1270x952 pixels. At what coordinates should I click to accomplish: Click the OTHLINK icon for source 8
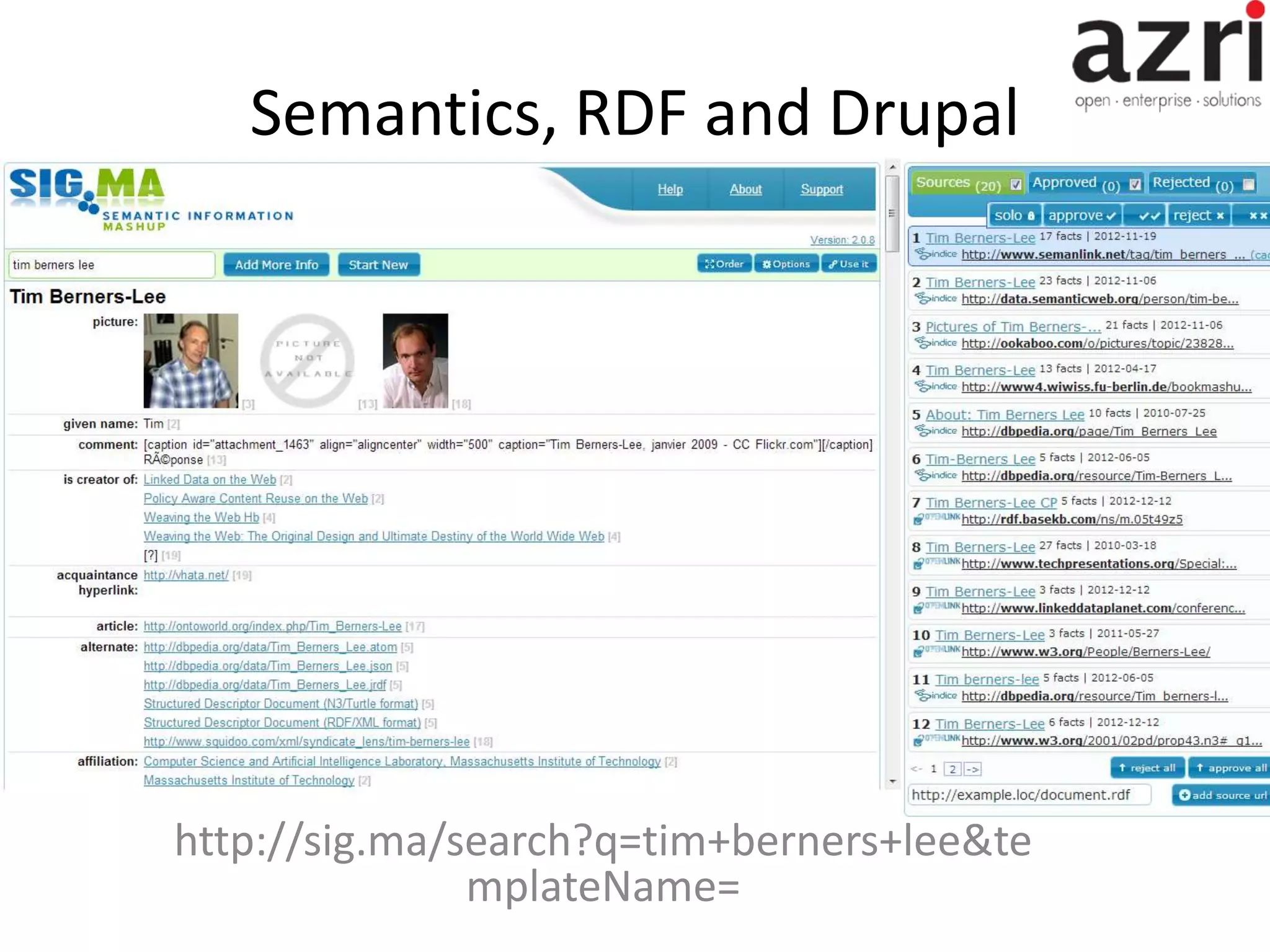click(936, 563)
